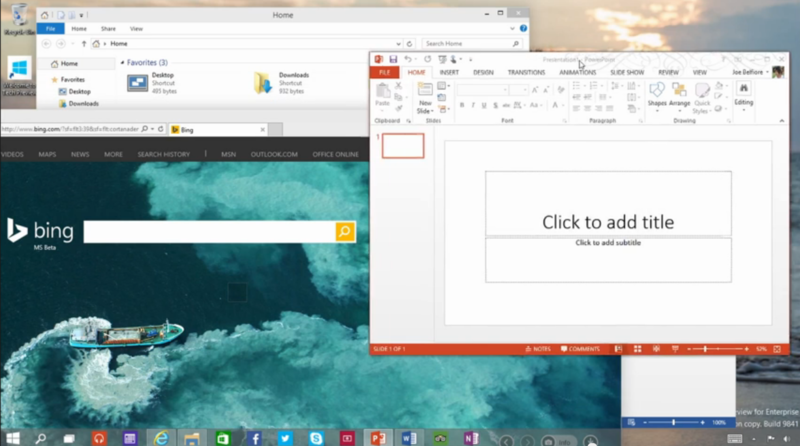
Task: Select slide 1 thumbnail
Action: click(x=403, y=145)
